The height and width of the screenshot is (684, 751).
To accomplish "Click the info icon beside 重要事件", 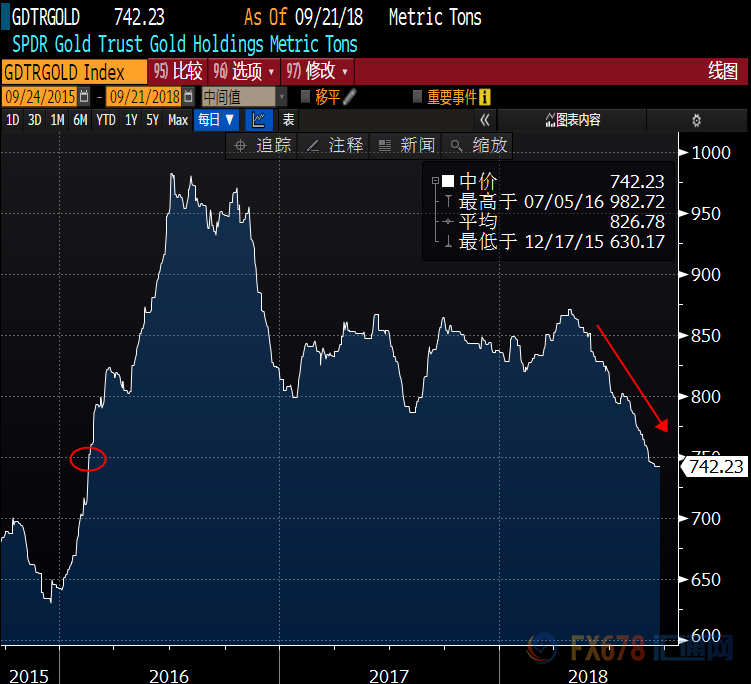I will tap(485, 97).
